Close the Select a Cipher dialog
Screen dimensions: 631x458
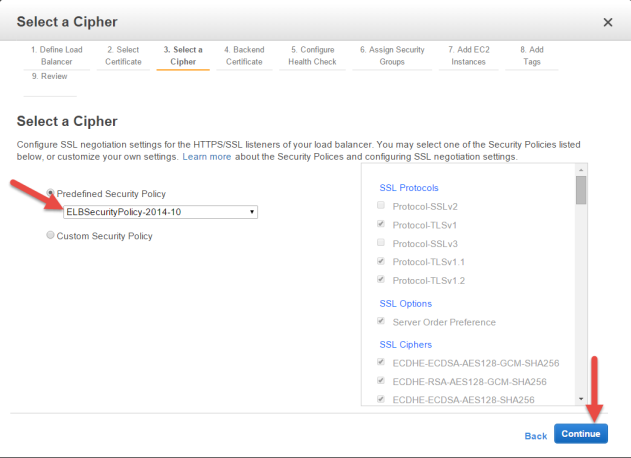608,22
